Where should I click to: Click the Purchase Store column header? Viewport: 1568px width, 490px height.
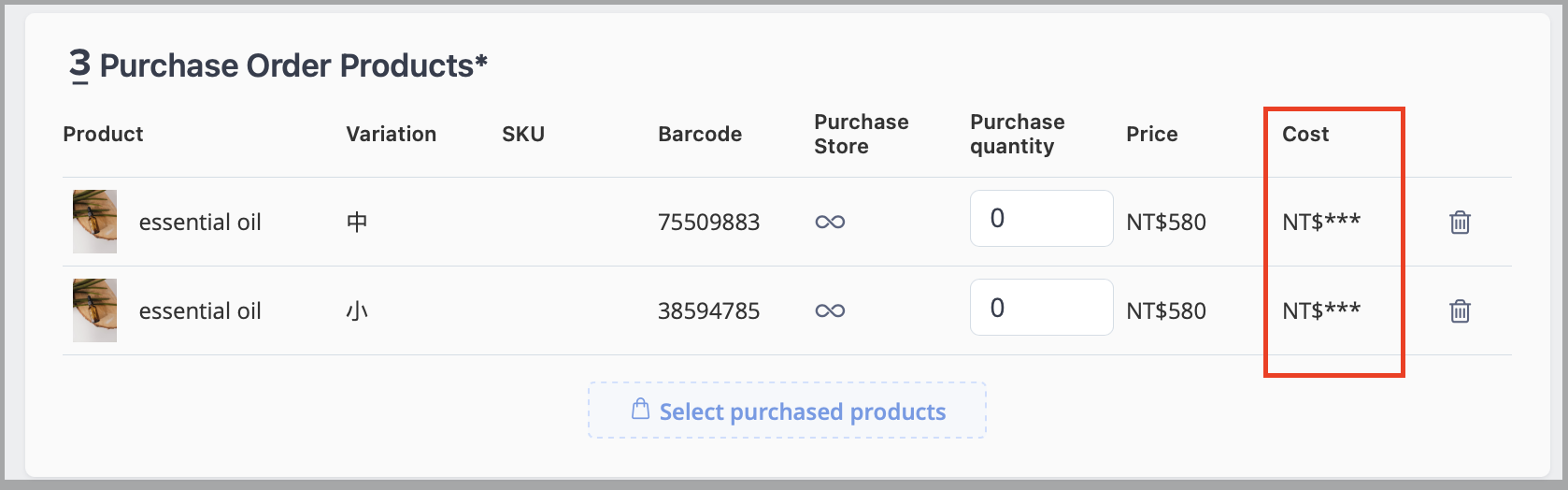[861, 134]
